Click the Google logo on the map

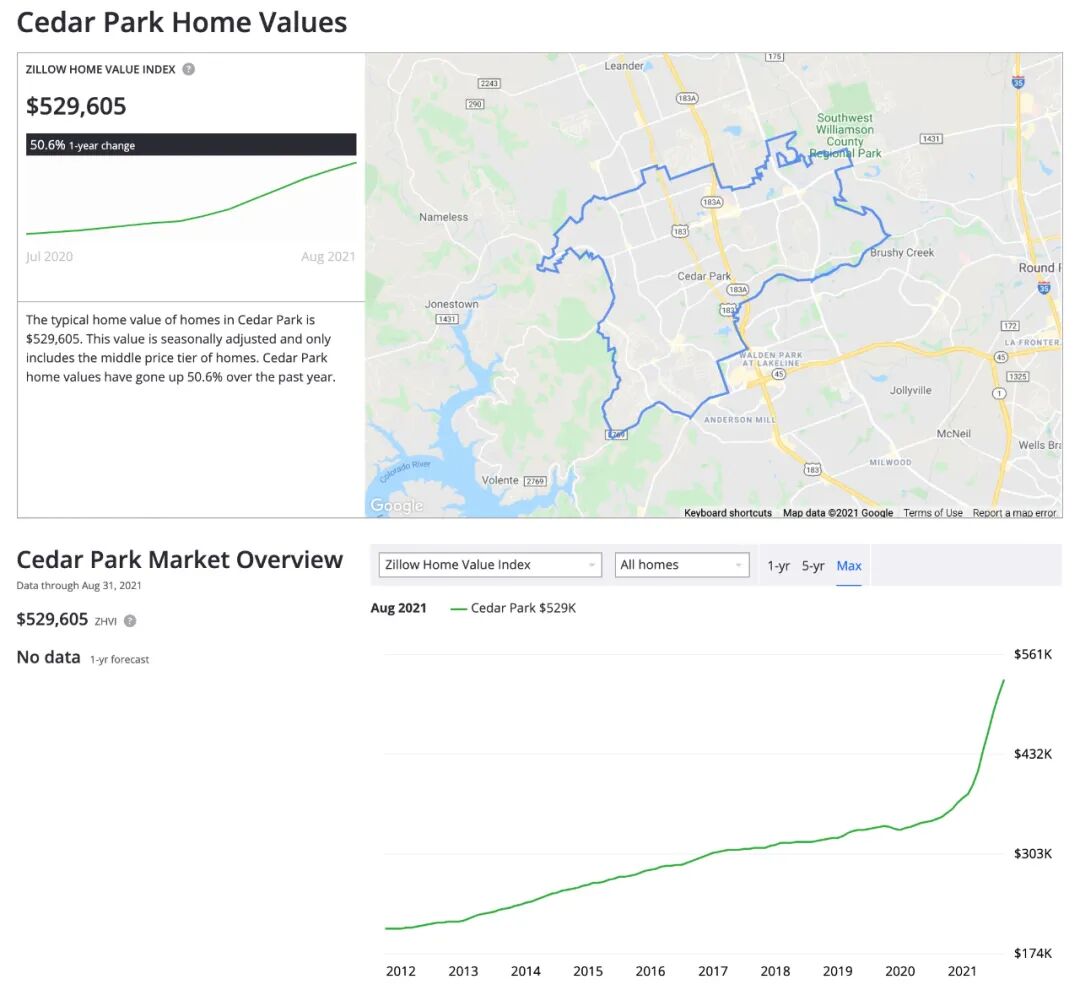click(x=396, y=505)
